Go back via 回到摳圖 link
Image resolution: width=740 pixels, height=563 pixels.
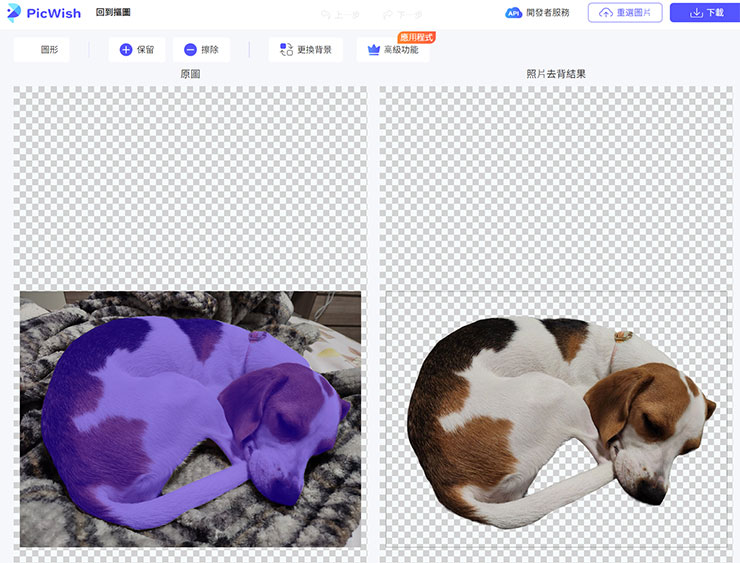113,13
